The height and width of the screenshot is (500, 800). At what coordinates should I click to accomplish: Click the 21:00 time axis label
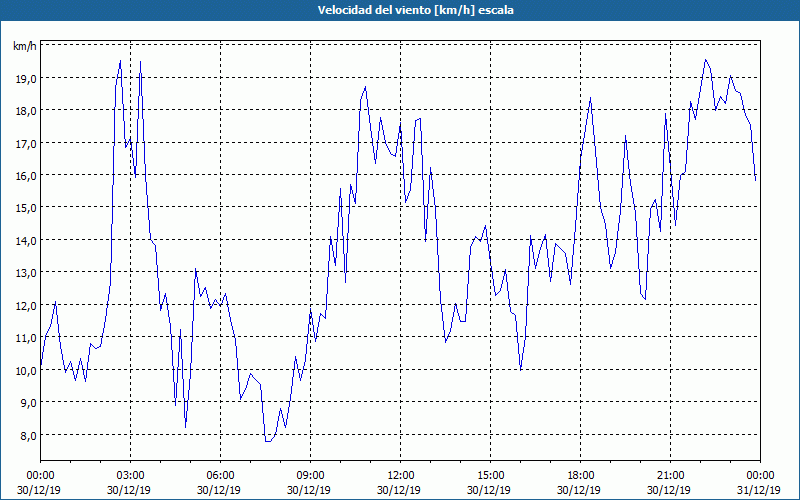670,476
